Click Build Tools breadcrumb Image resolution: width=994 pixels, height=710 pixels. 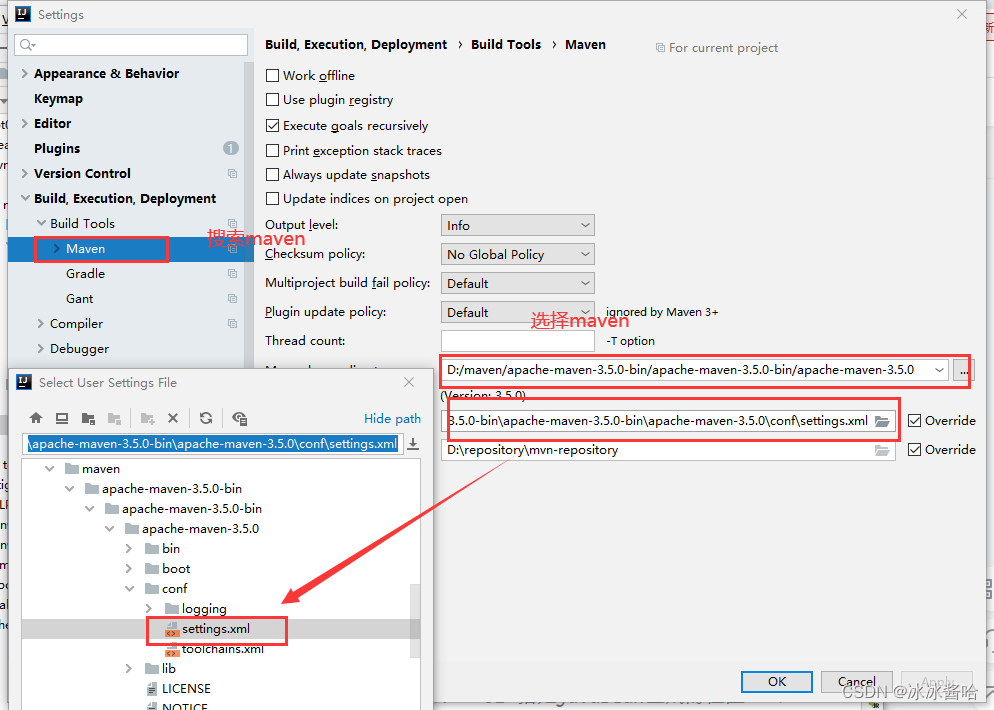point(506,44)
